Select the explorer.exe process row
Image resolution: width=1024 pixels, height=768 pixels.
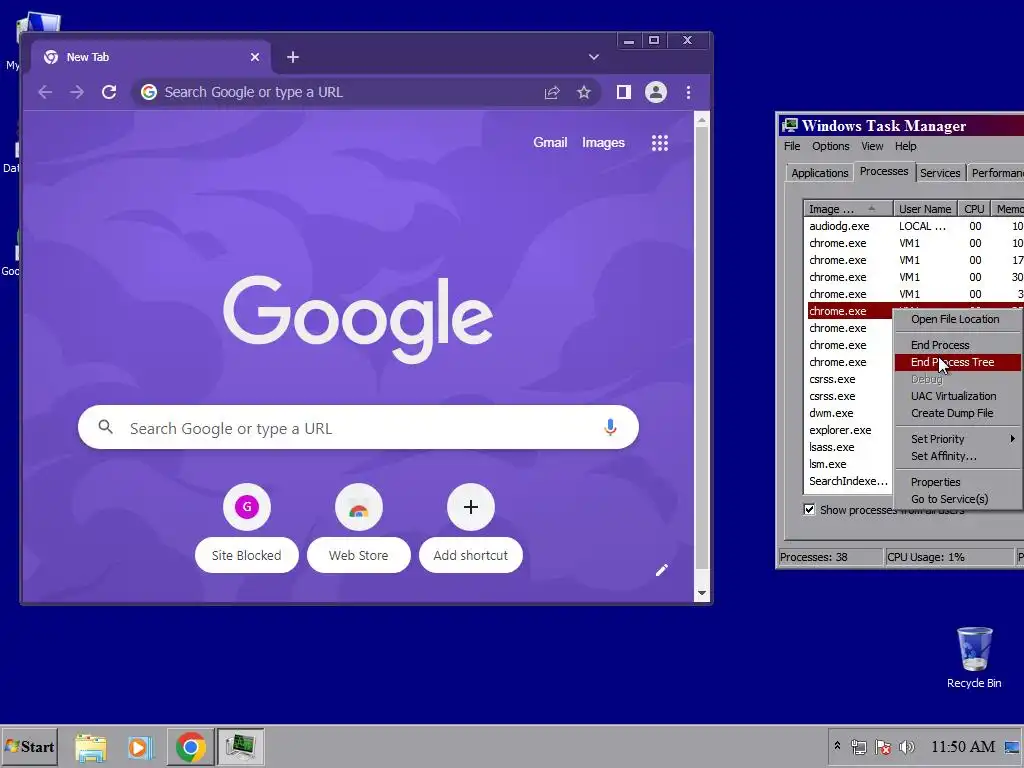[x=849, y=430]
